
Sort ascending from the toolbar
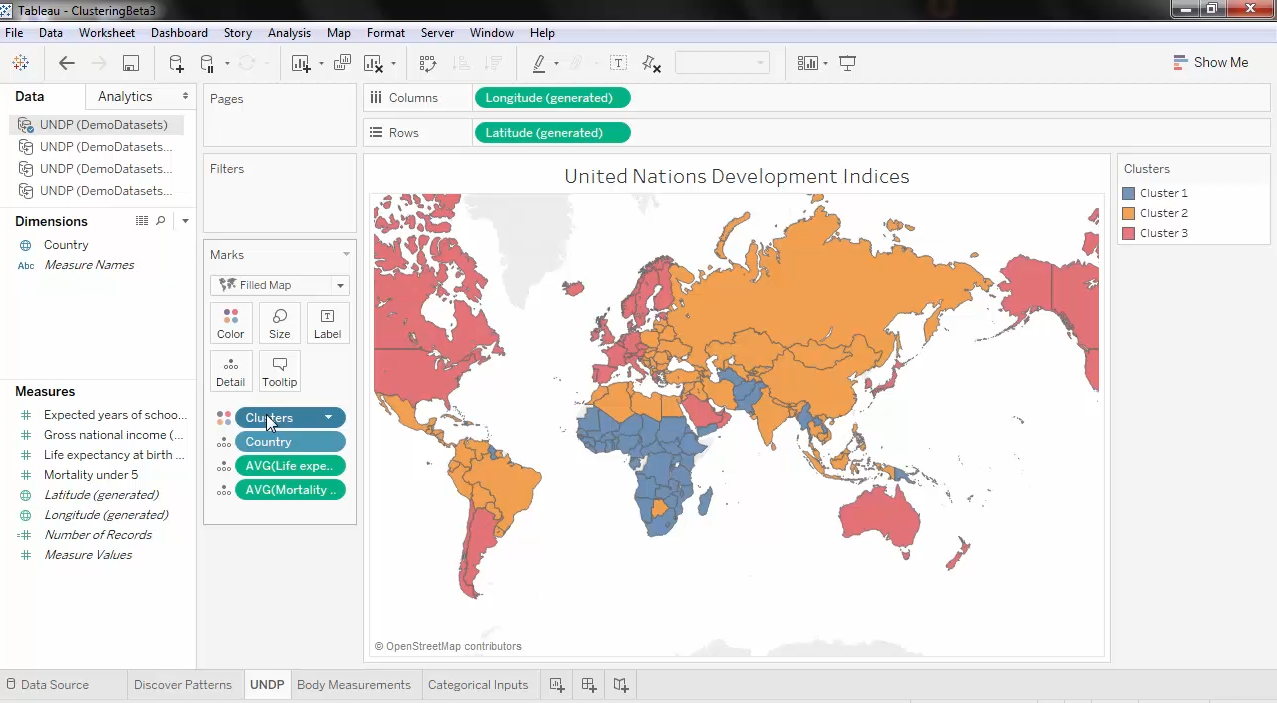pyautogui.click(x=461, y=64)
